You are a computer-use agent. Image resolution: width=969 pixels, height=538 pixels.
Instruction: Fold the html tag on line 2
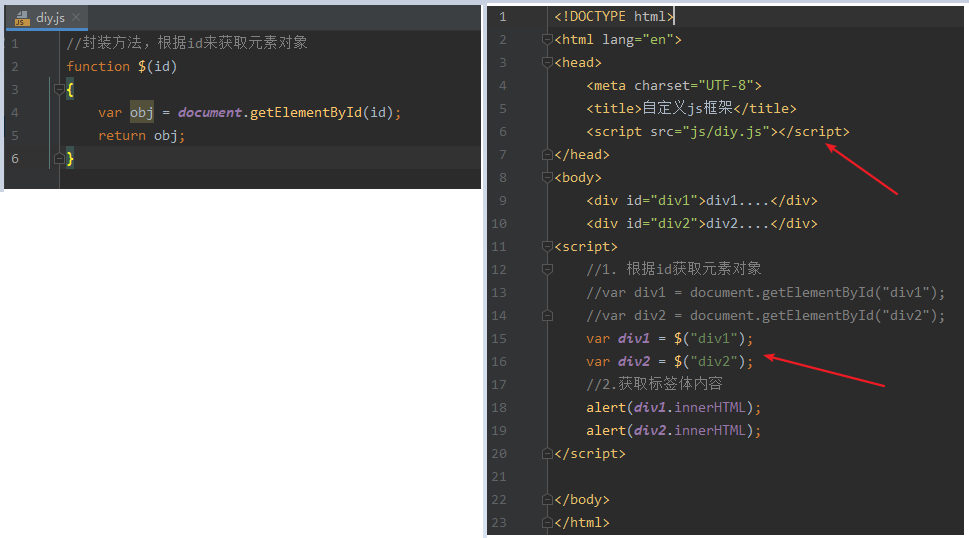[x=547, y=40]
